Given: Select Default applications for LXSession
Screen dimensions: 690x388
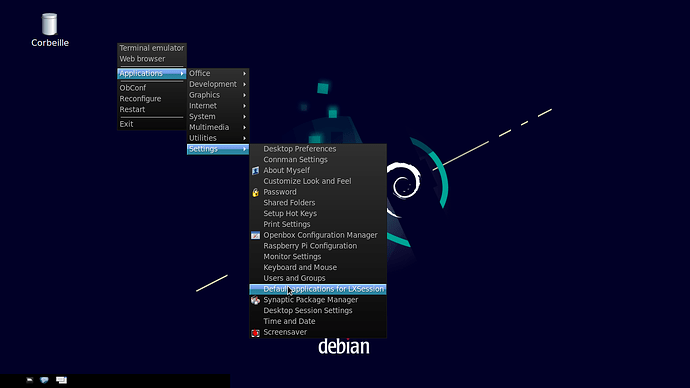Looking at the screenshot, I should click(x=318, y=289).
